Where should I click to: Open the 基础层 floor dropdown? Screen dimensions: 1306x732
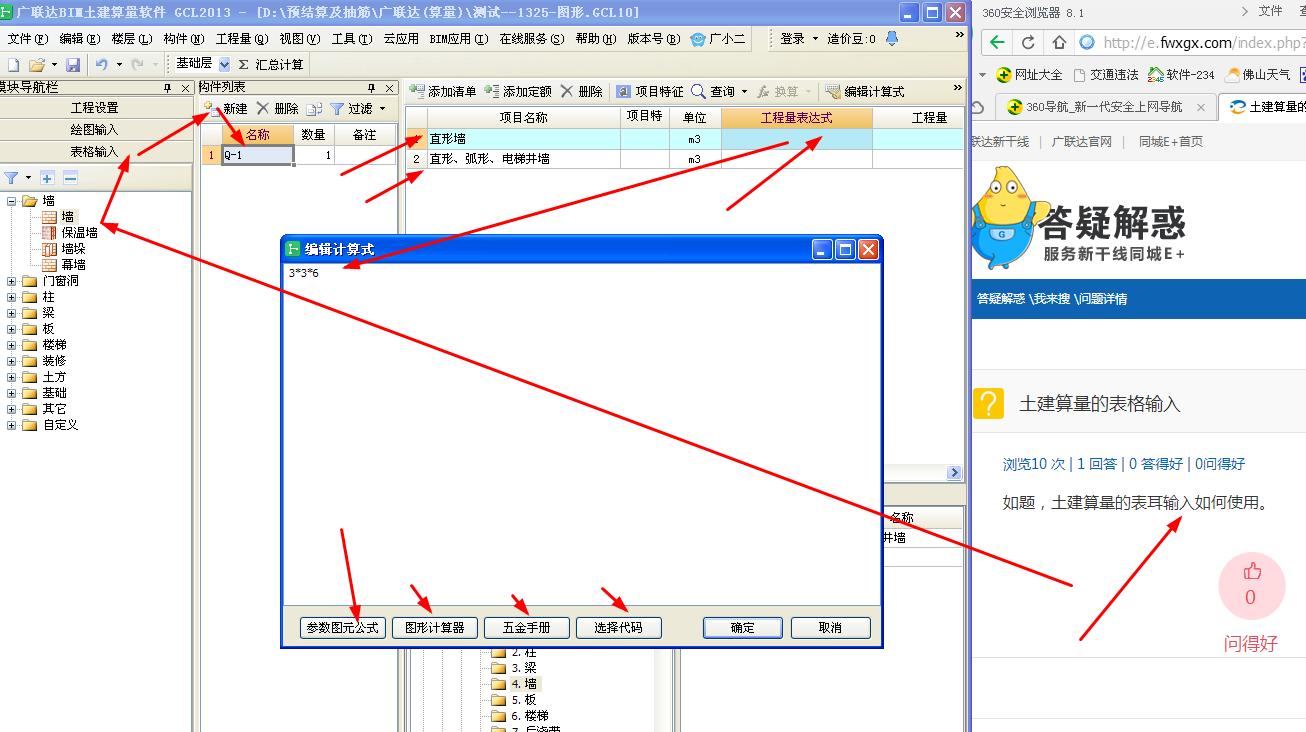pyautogui.click(x=224, y=64)
